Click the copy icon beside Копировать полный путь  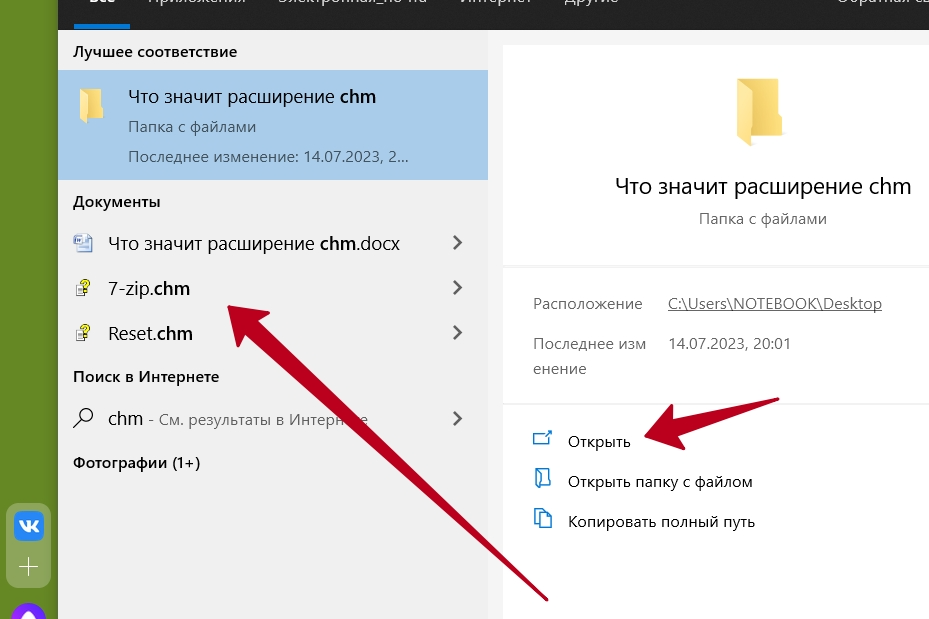click(x=542, y=518)
